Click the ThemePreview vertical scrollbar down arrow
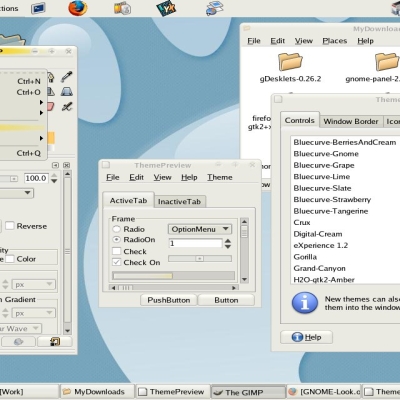Viewport: 400px width, 400px height. click(244, 279)
